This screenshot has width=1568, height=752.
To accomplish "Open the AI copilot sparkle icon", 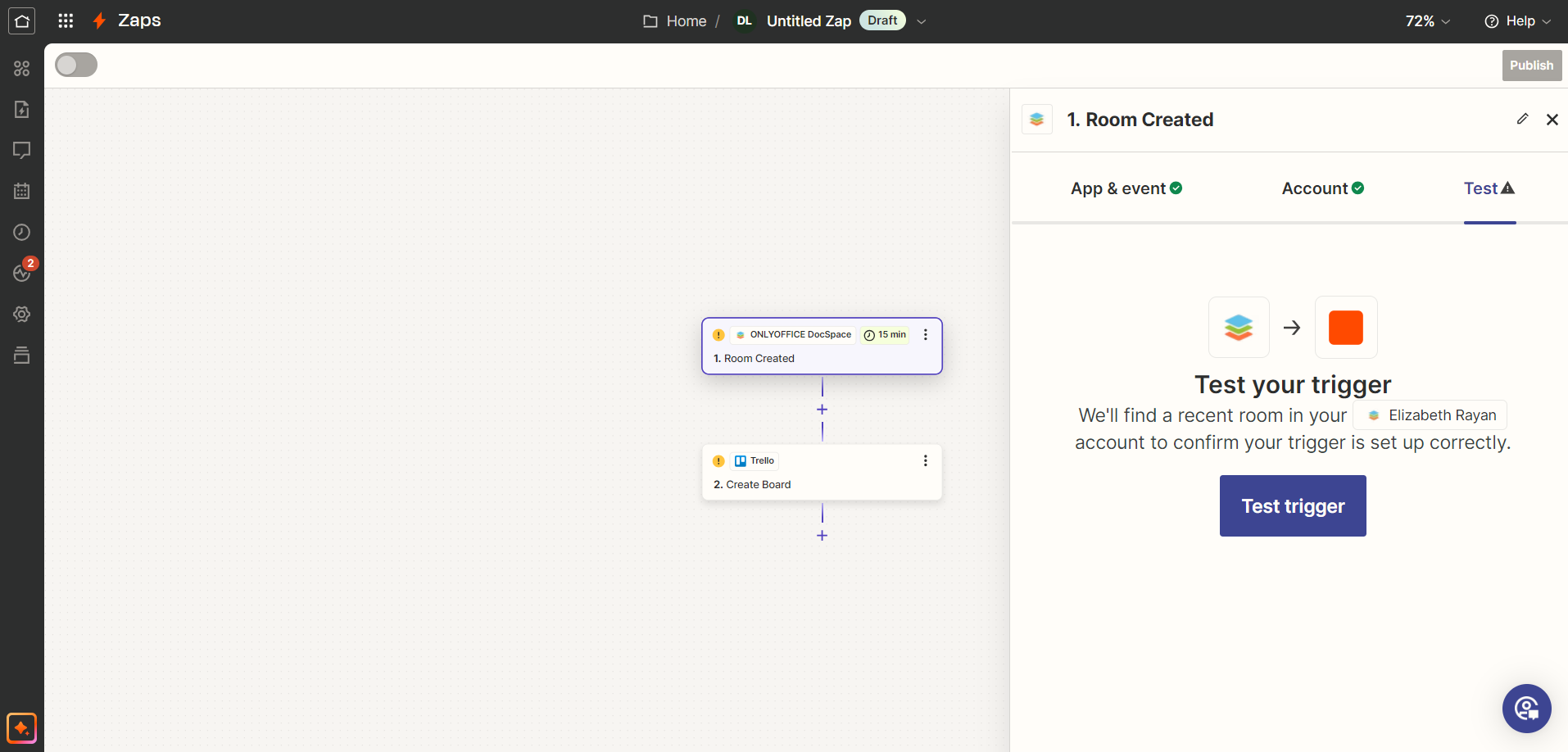I will pos(22,728).
